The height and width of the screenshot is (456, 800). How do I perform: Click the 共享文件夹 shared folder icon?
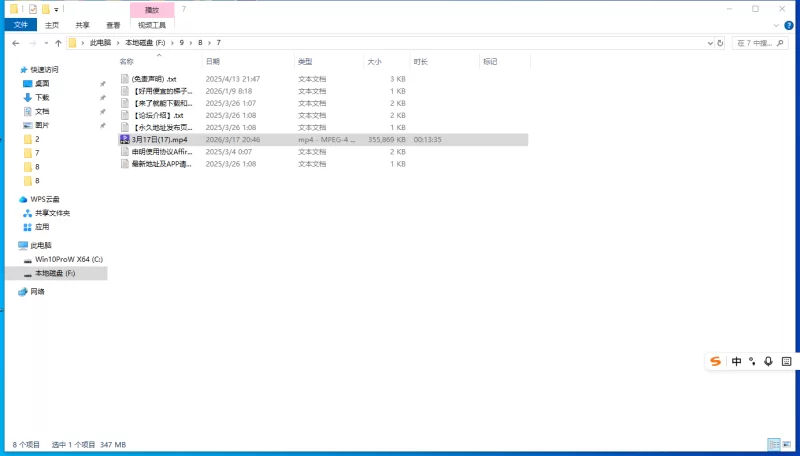pos(28,213)
